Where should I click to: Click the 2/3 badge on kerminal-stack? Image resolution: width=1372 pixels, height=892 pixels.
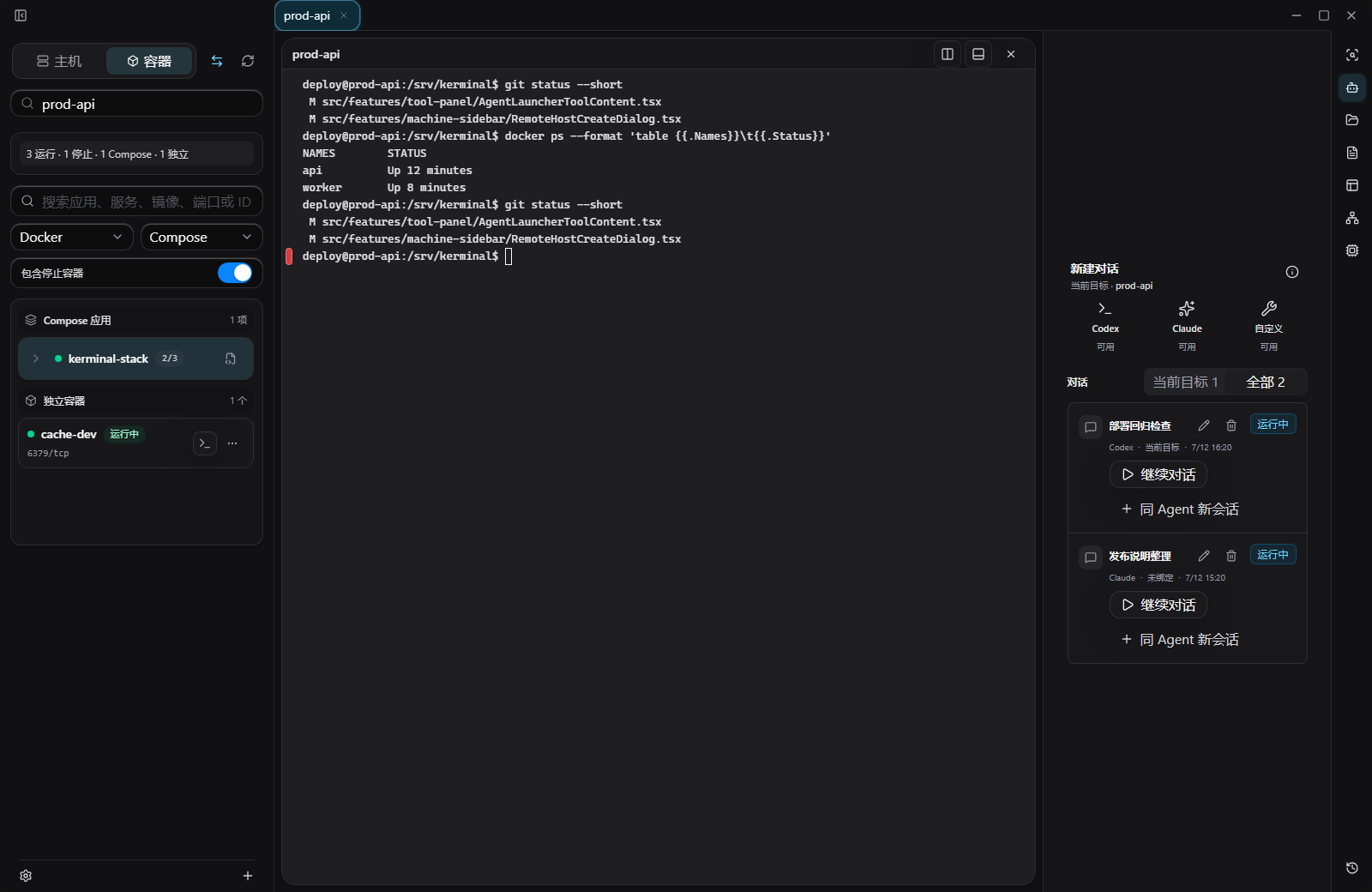pyautogui.click(x=170, y=359)
